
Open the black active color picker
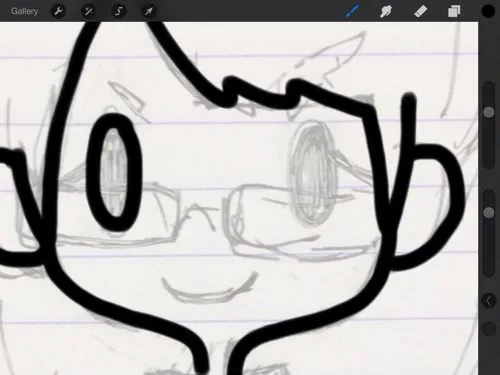488,11
